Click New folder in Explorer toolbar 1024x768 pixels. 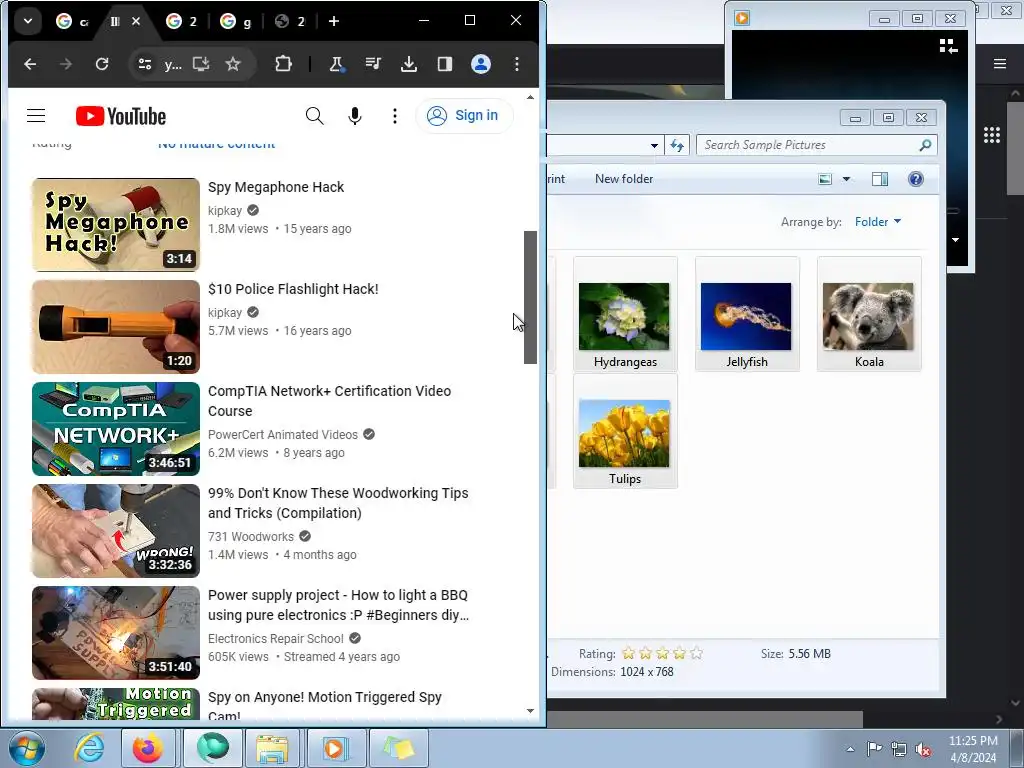[624, 179]
